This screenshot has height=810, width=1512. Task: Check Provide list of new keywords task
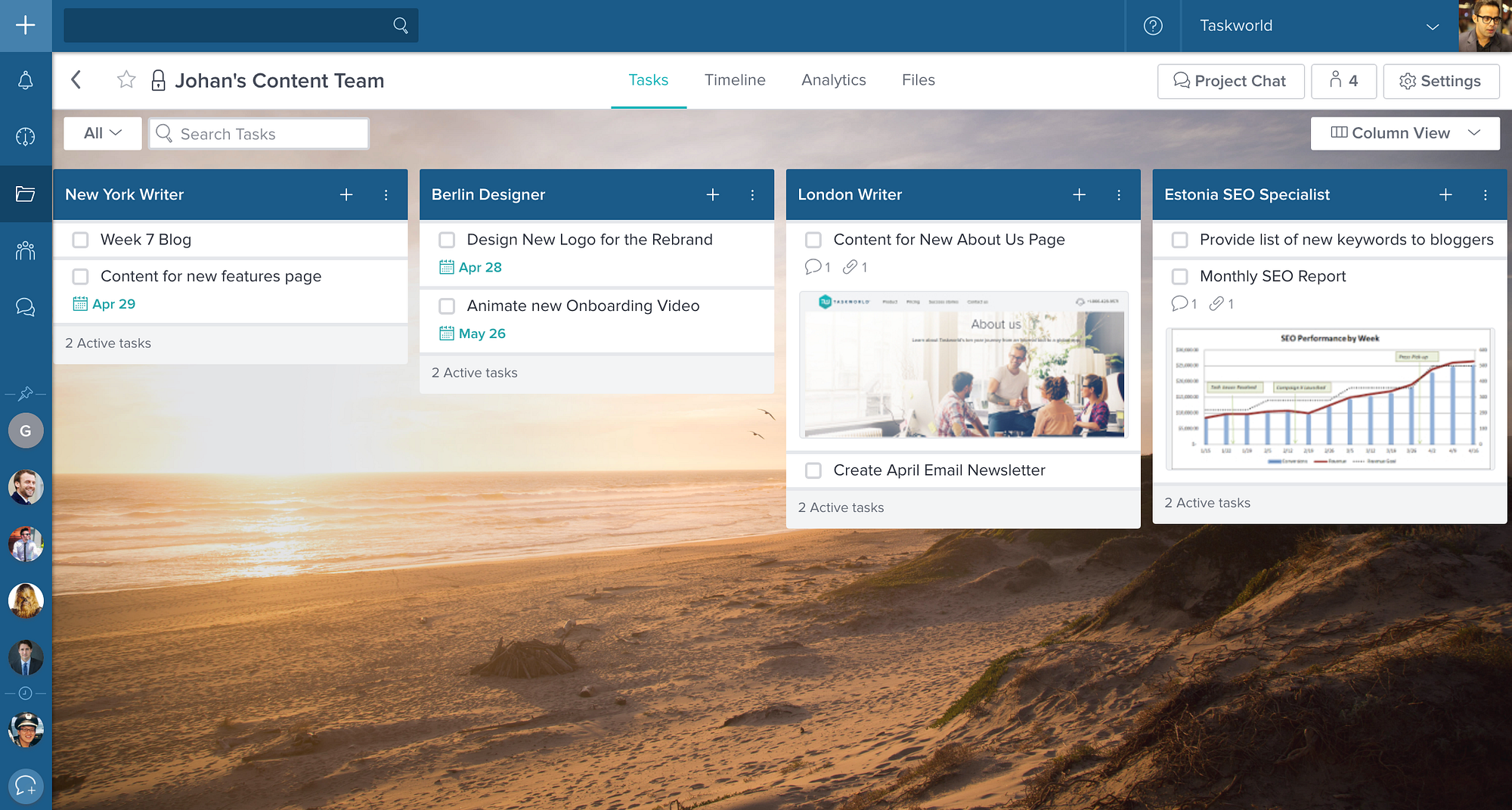tap(1179, 240)
